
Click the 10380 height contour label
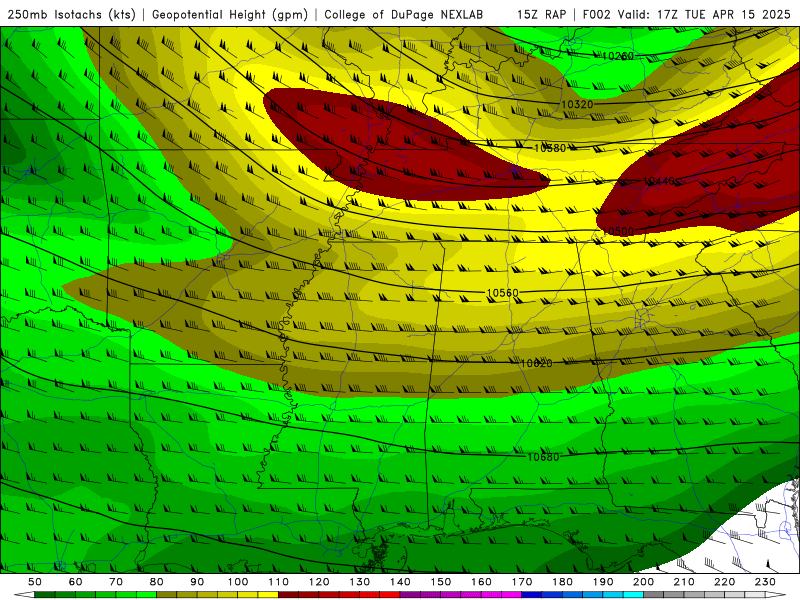tap(550, 148)
